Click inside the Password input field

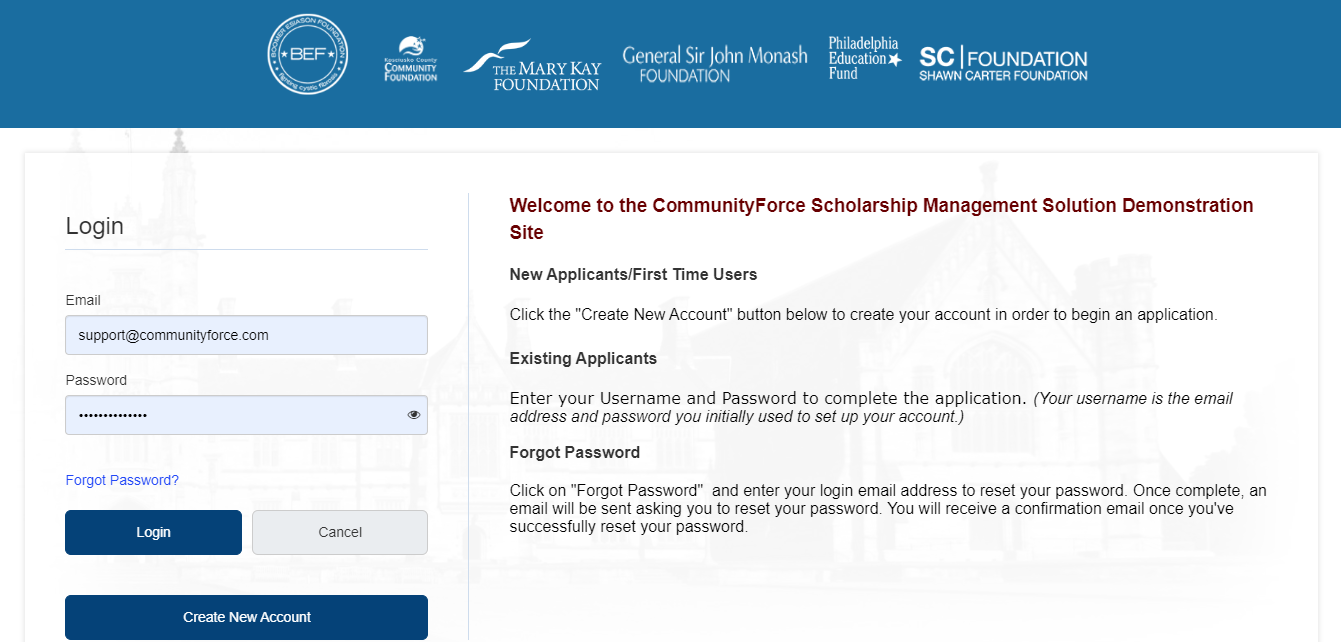pyautogui.click(x=246, y=415)
